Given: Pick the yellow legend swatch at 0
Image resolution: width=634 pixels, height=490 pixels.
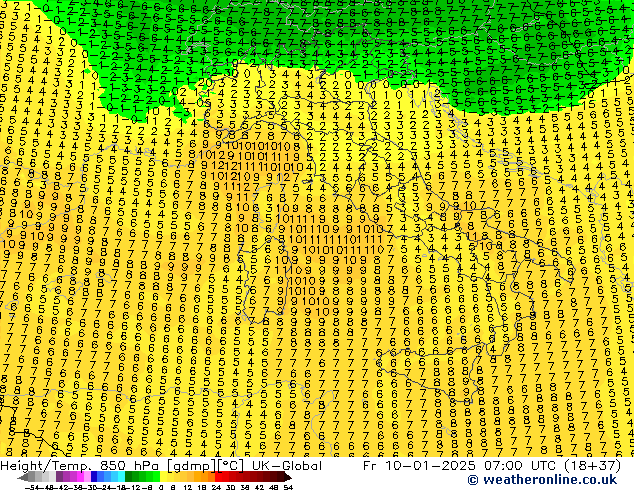Looking at the screenshot, I should pyautogui.click(x=163, y=477).
